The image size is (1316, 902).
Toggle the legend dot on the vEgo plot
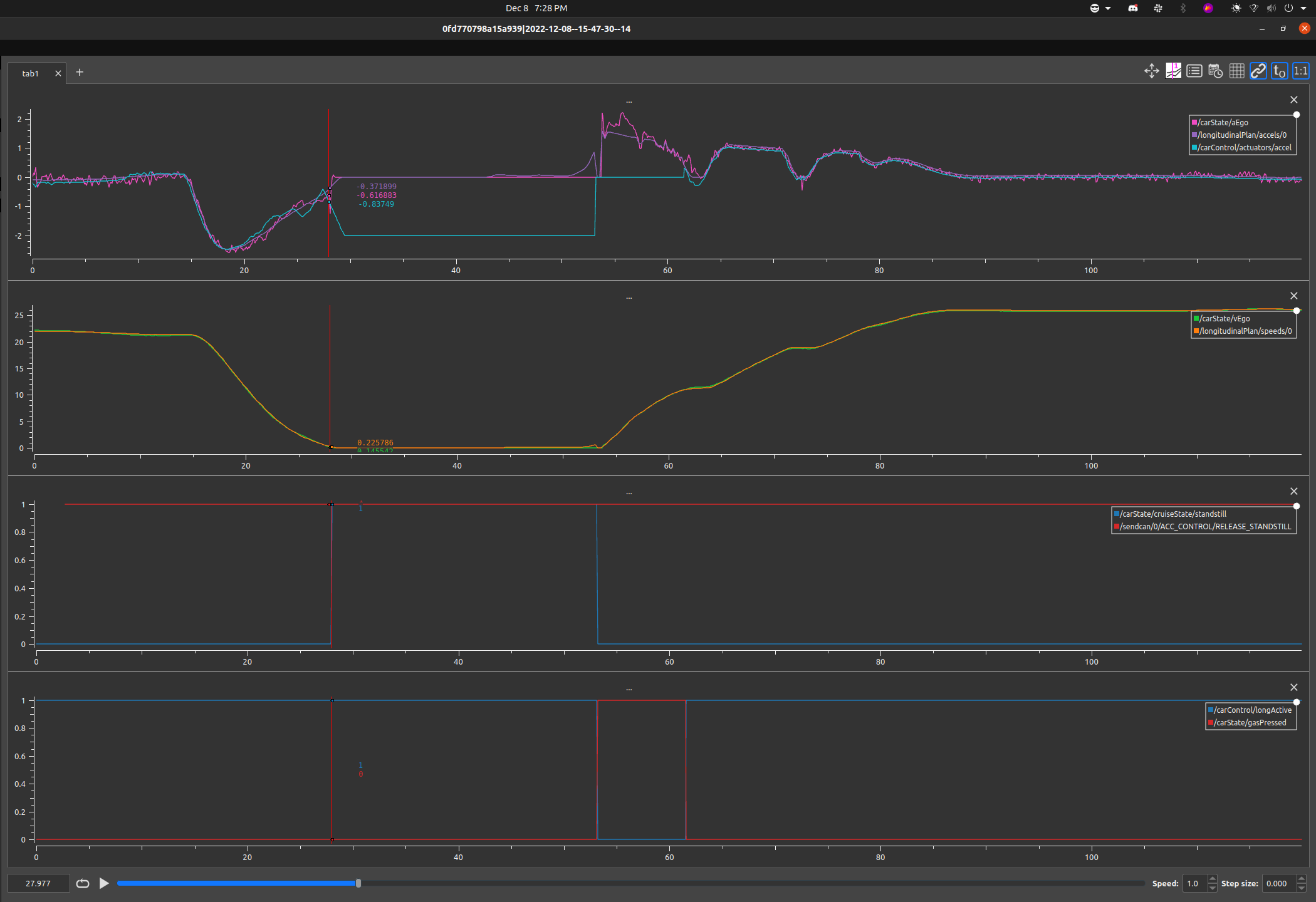(1296, 310)
